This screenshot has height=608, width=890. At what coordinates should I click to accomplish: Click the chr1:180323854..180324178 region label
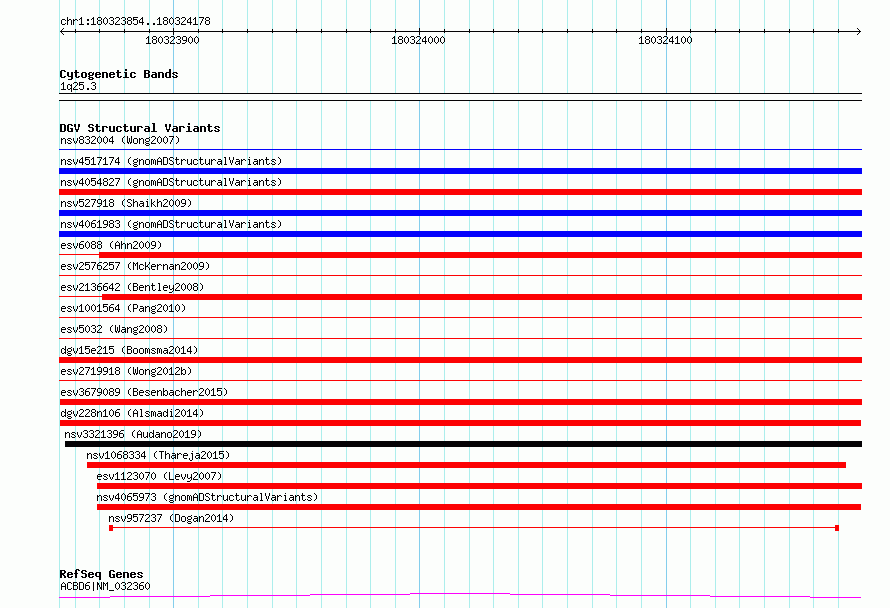(x=135, y=21)
